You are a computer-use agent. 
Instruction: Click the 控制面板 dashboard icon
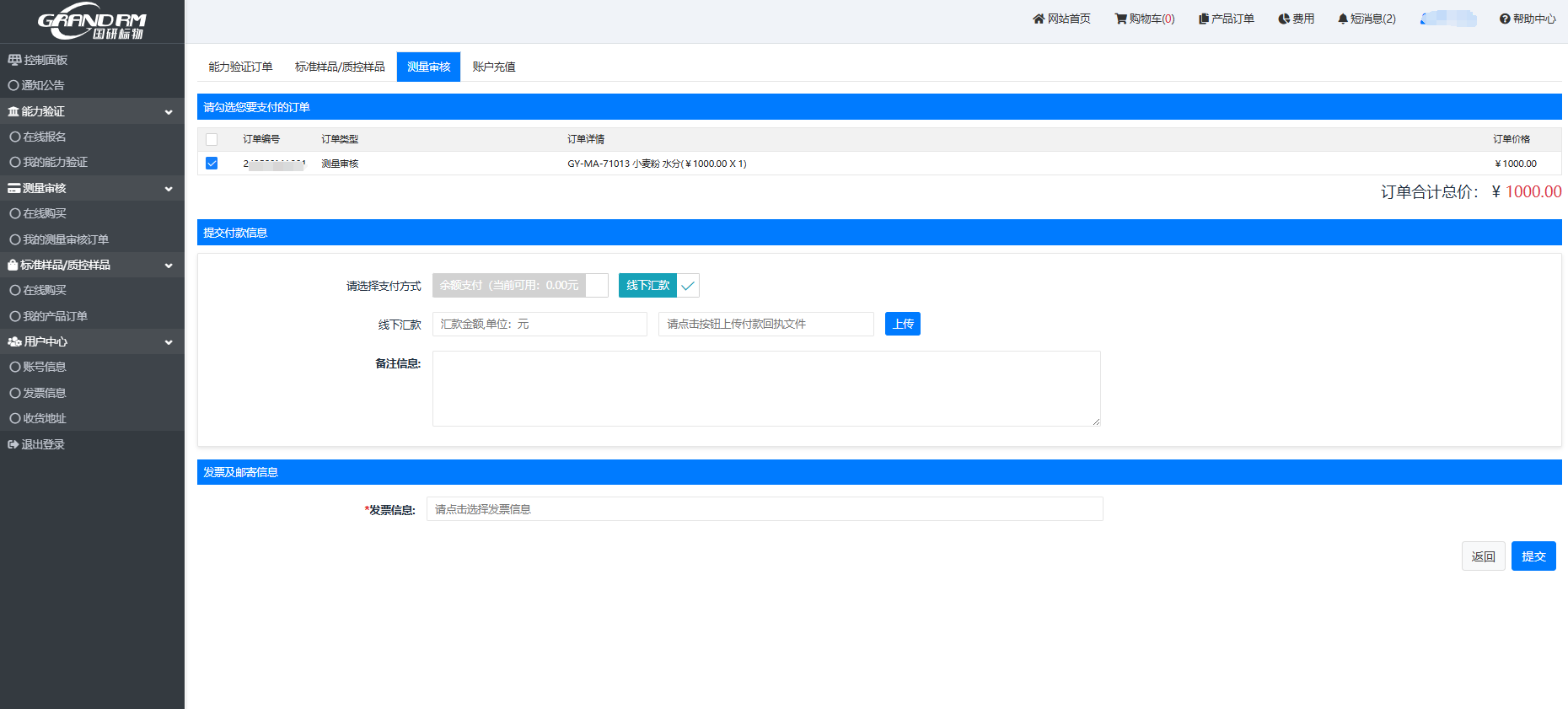coord(14,60)
